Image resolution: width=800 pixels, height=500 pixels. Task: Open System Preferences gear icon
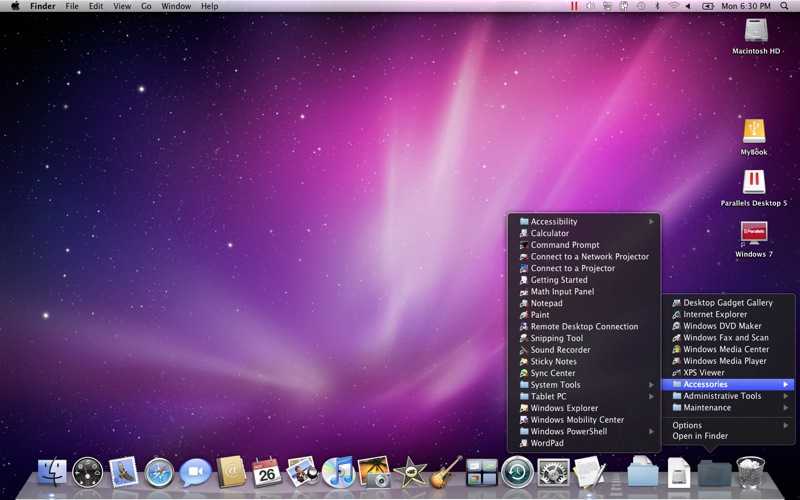tap(554, 473)
